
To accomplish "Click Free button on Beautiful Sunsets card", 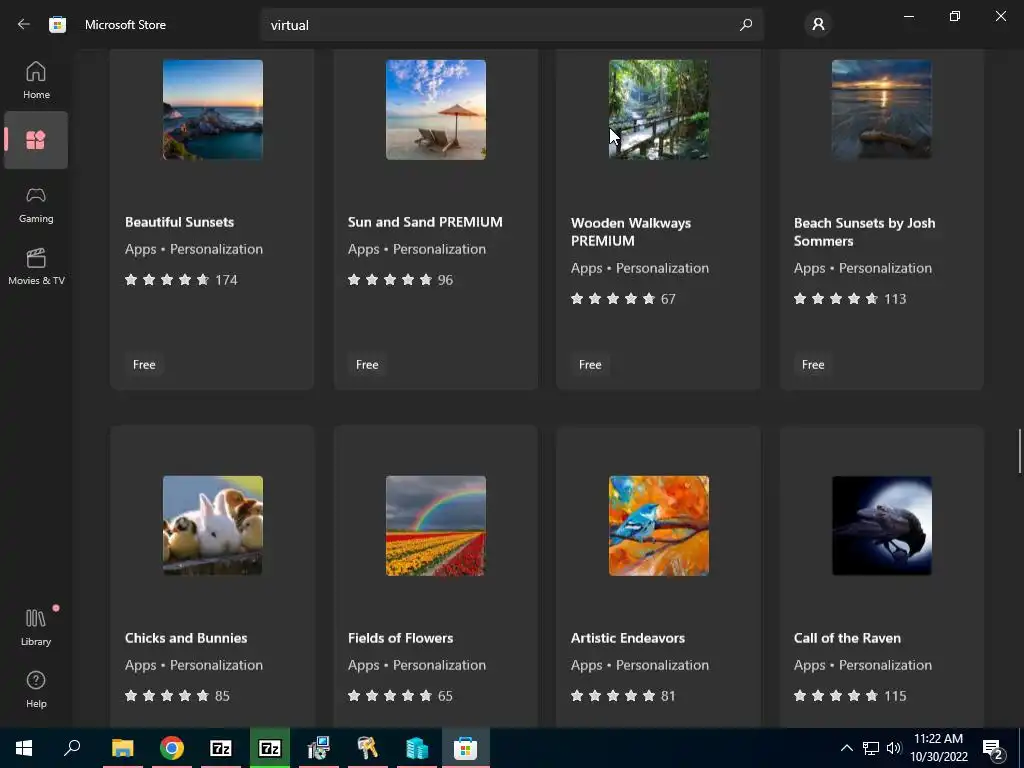I will pyautogui.click(x=144, y=364).
